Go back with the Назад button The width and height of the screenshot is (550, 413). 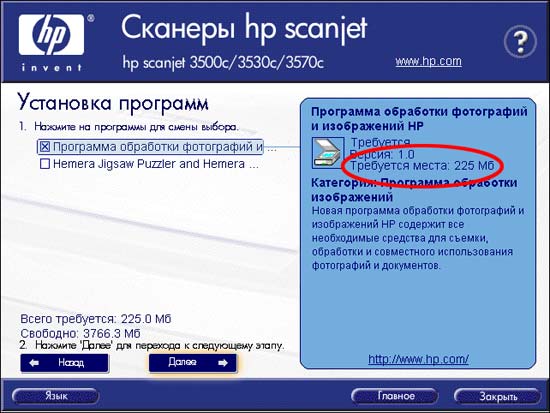65,362
